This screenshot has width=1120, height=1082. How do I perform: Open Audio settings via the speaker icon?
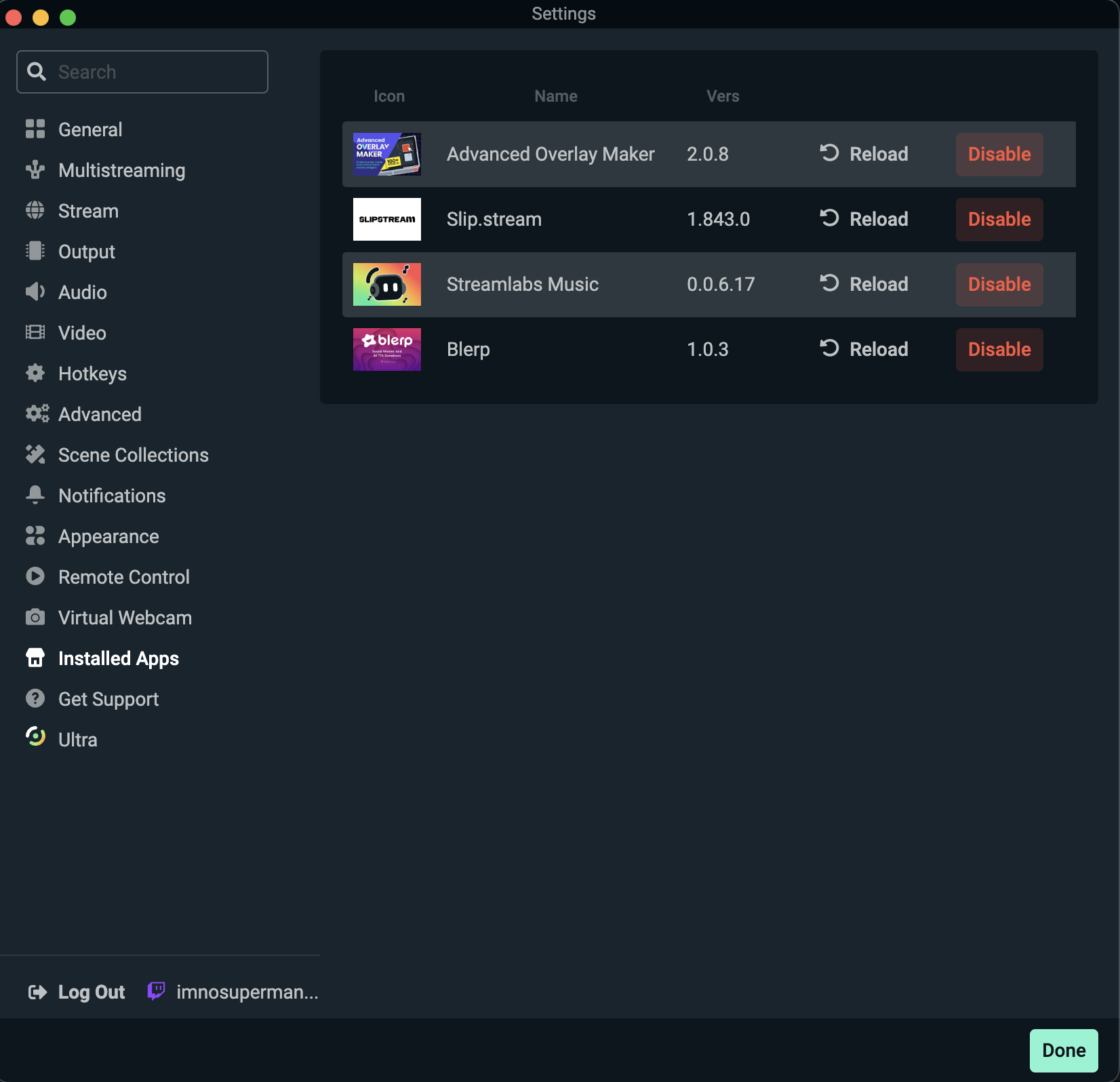(35, 292)
